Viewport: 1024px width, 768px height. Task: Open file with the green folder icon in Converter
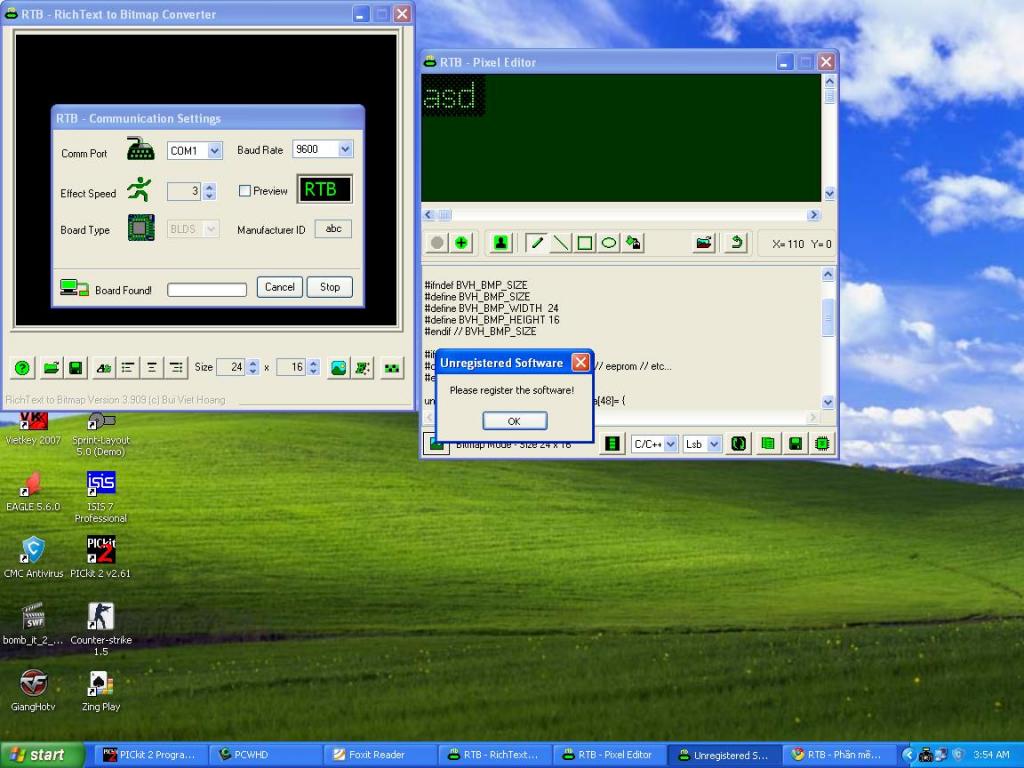pos(51,368)
